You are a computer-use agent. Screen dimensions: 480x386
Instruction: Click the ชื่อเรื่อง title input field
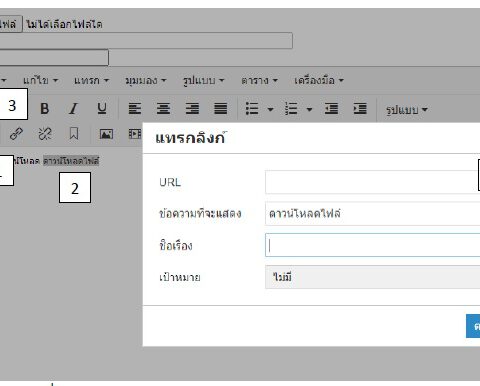point(372,245)
